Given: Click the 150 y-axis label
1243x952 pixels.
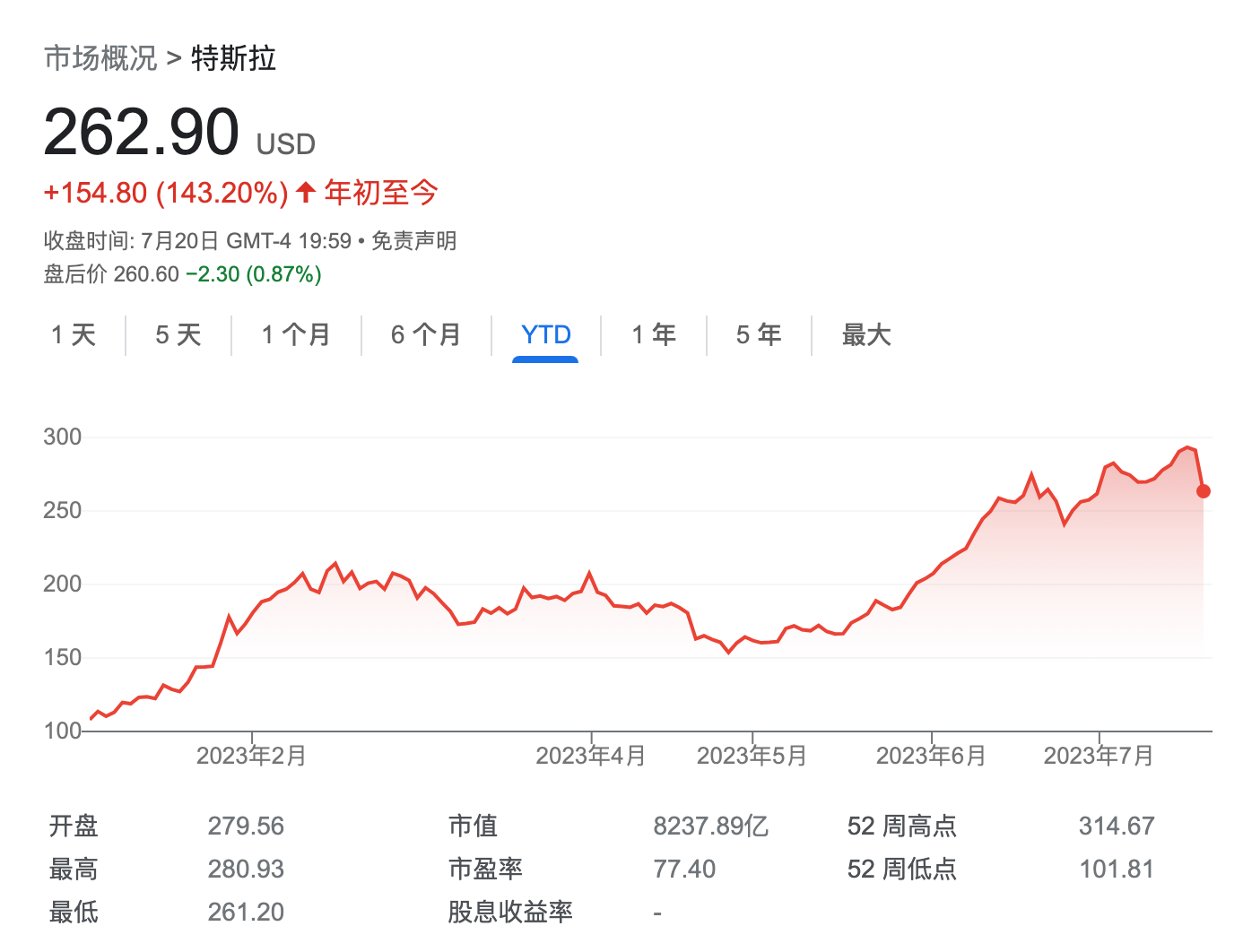Looking at the screenshot, I should (x=62, y=658).
